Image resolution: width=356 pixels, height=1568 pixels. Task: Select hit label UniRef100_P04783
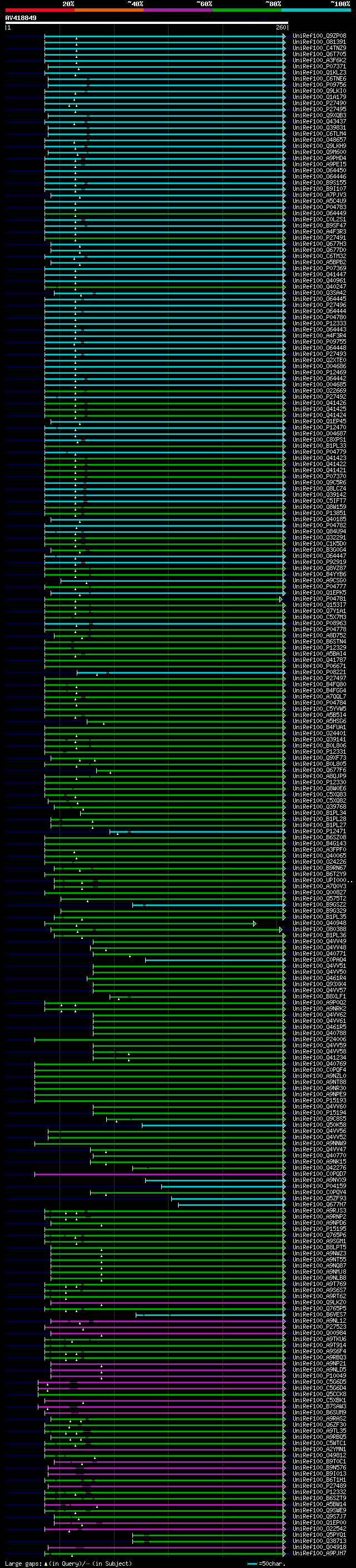tap(319, 207)
